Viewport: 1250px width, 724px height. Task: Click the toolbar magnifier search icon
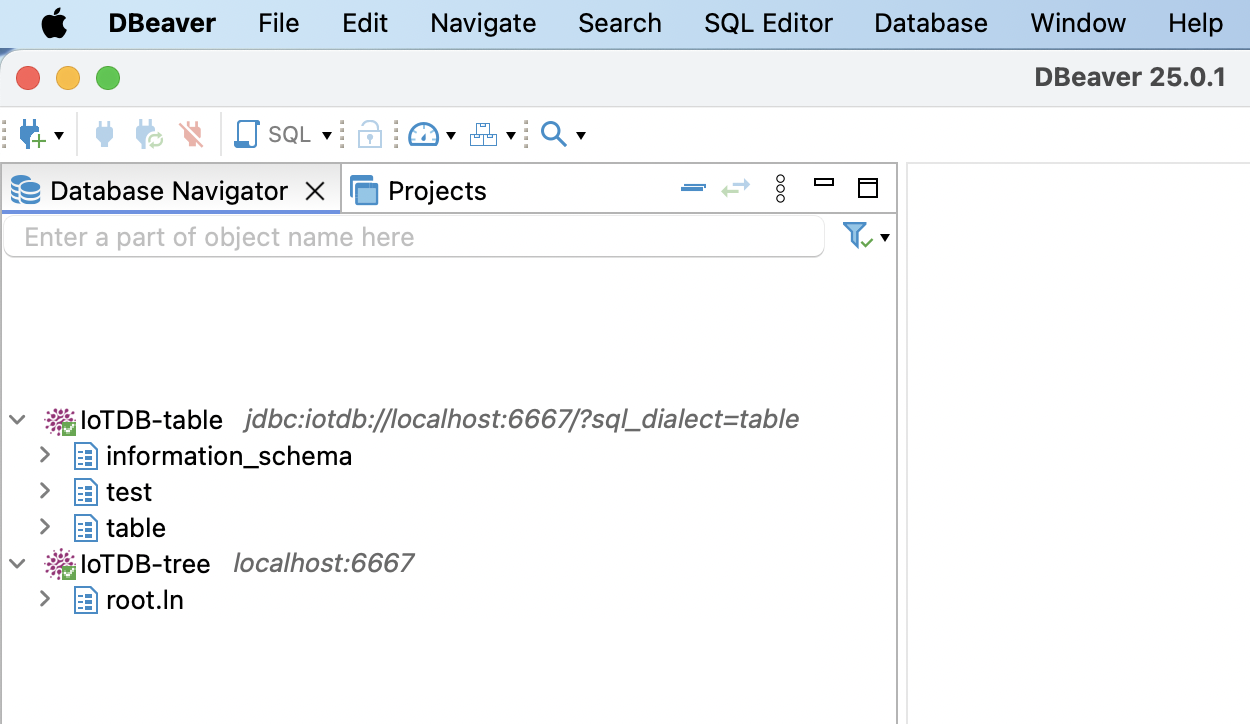[x=553, y=134]
